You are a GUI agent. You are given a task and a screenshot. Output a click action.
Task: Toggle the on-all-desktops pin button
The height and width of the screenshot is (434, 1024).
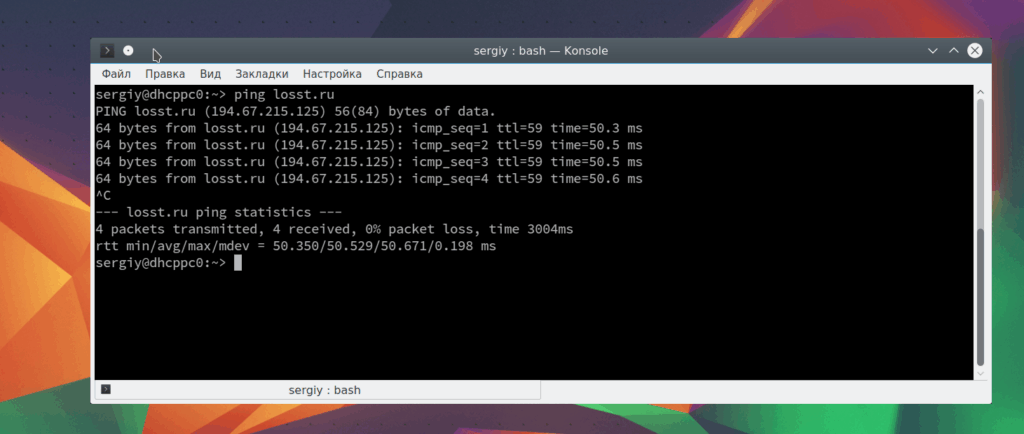(128, 51)
